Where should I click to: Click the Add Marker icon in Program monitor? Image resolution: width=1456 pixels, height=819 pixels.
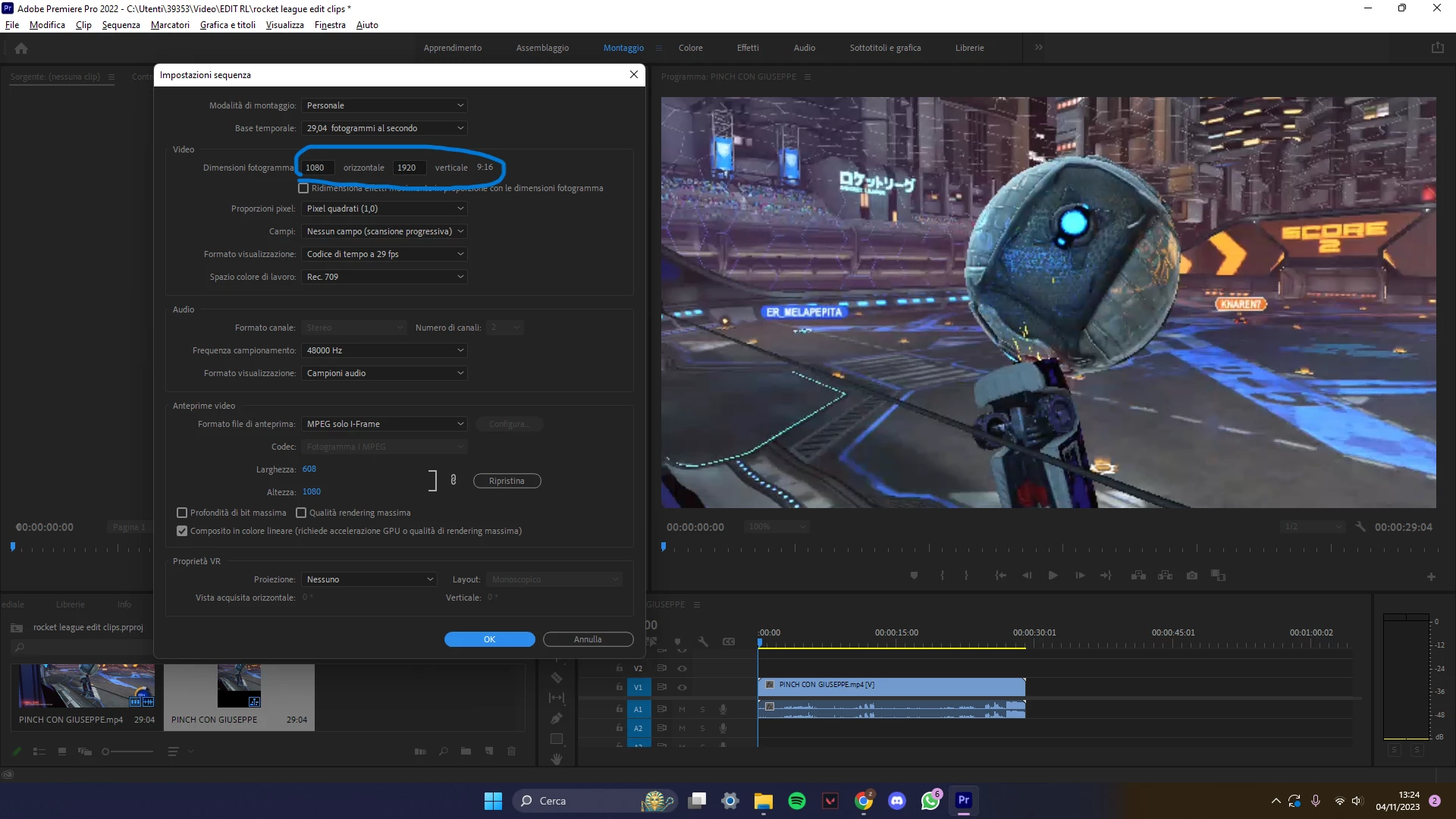pyautogui.click(x=914, y=576)
